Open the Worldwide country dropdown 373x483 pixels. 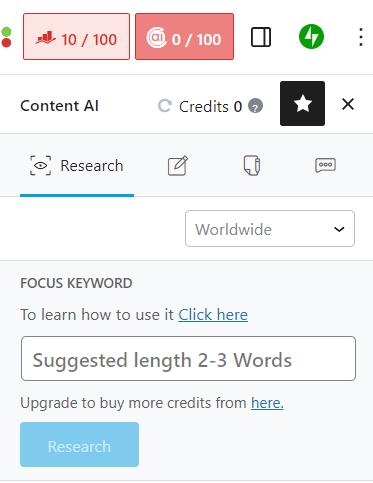(270, 229)
